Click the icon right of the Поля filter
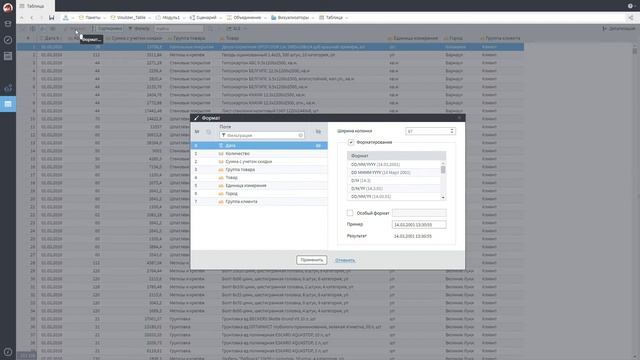This screenshot has width=640, height=360. [318, 131]
